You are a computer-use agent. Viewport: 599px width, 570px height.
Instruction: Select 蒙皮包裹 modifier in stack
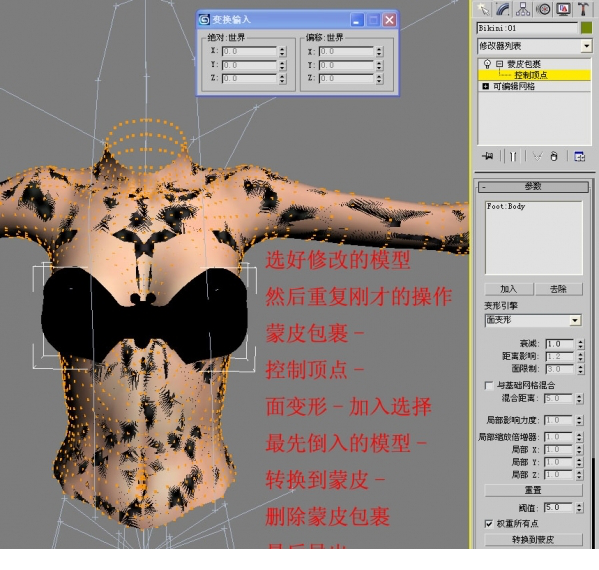[524, 64]
